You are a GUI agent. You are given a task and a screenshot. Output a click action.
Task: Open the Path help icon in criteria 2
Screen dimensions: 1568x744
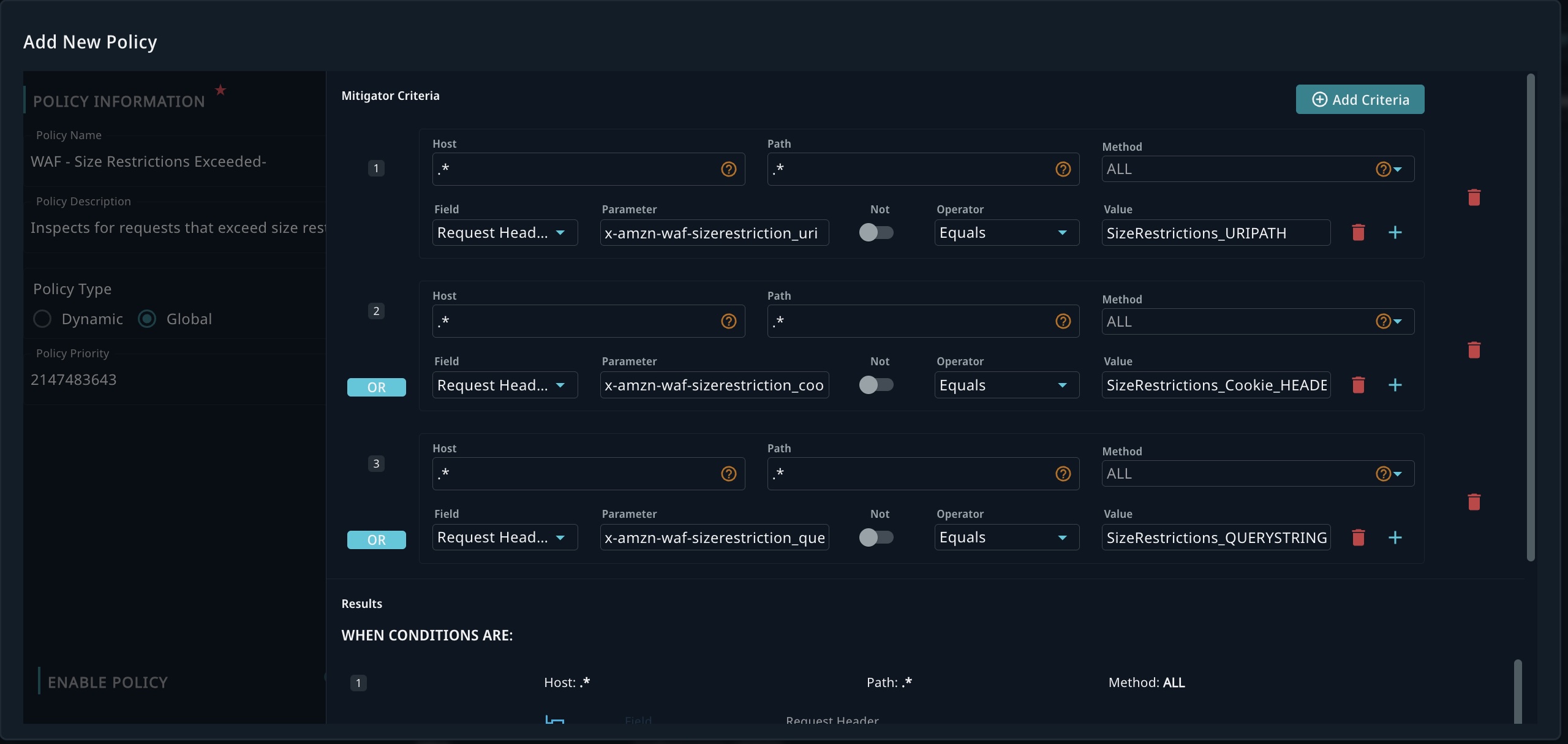click(1063, 321)
